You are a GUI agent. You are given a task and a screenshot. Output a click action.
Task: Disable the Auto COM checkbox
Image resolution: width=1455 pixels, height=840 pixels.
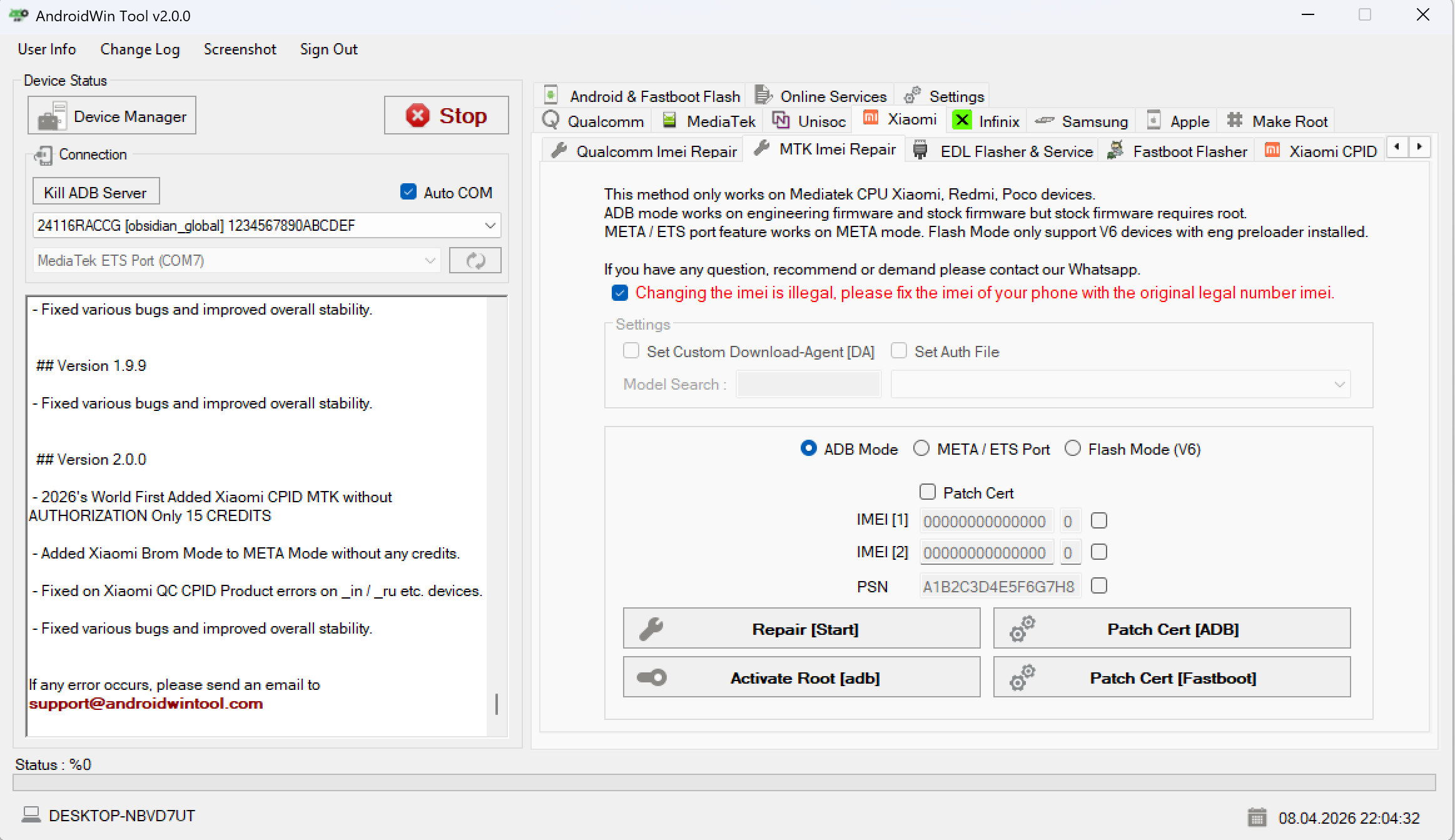[408, 191]
